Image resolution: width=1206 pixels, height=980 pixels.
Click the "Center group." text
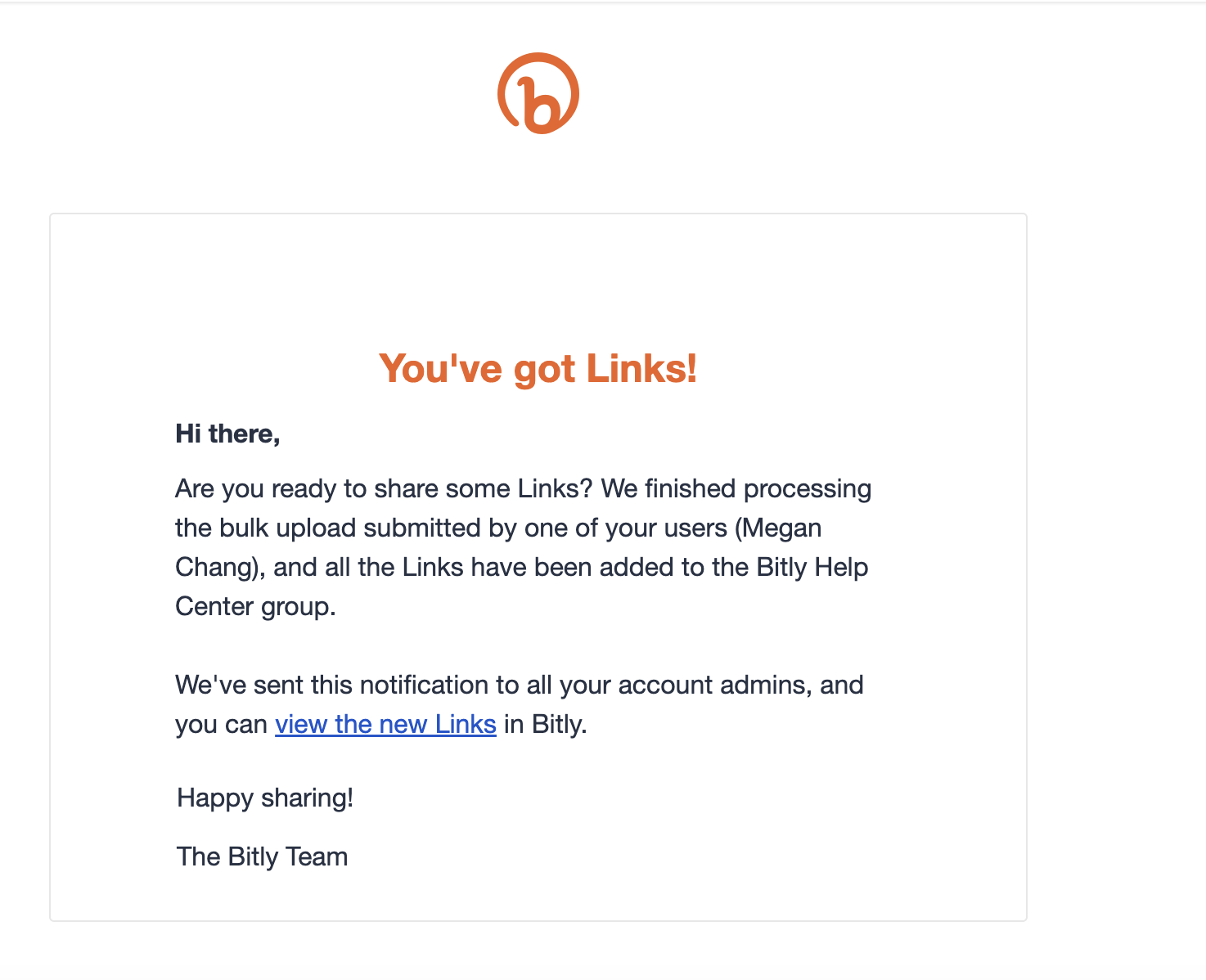[255, 607]
